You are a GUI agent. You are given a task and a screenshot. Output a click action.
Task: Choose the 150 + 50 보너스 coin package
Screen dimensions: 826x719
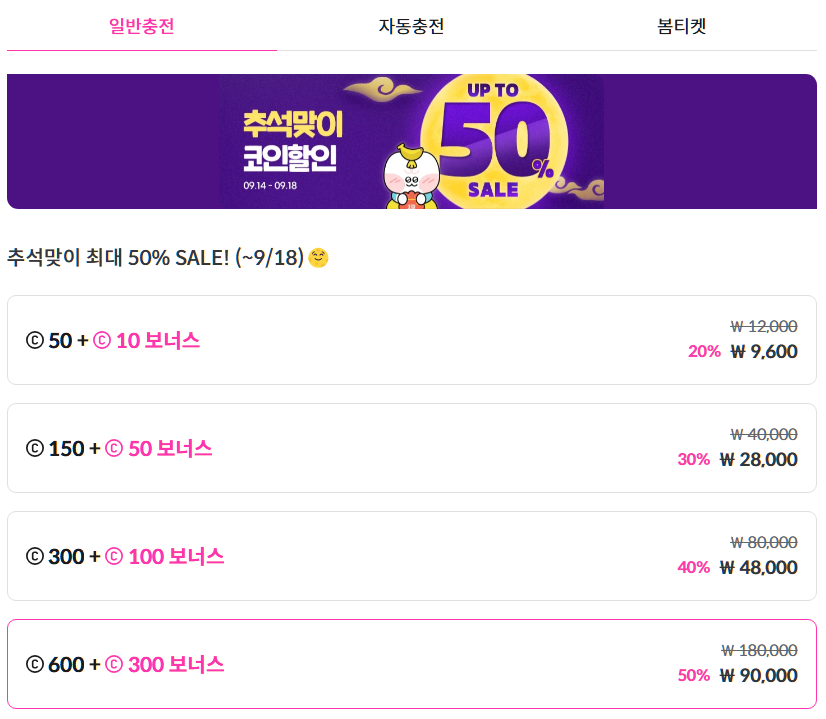tap(411, 448)
